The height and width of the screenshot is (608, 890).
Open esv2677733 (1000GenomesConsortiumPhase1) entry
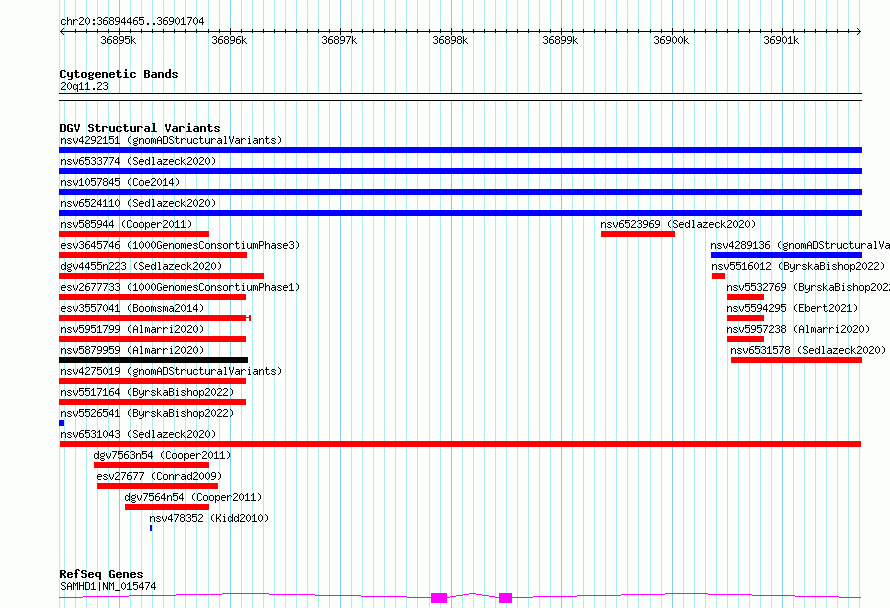click(180, 287)
